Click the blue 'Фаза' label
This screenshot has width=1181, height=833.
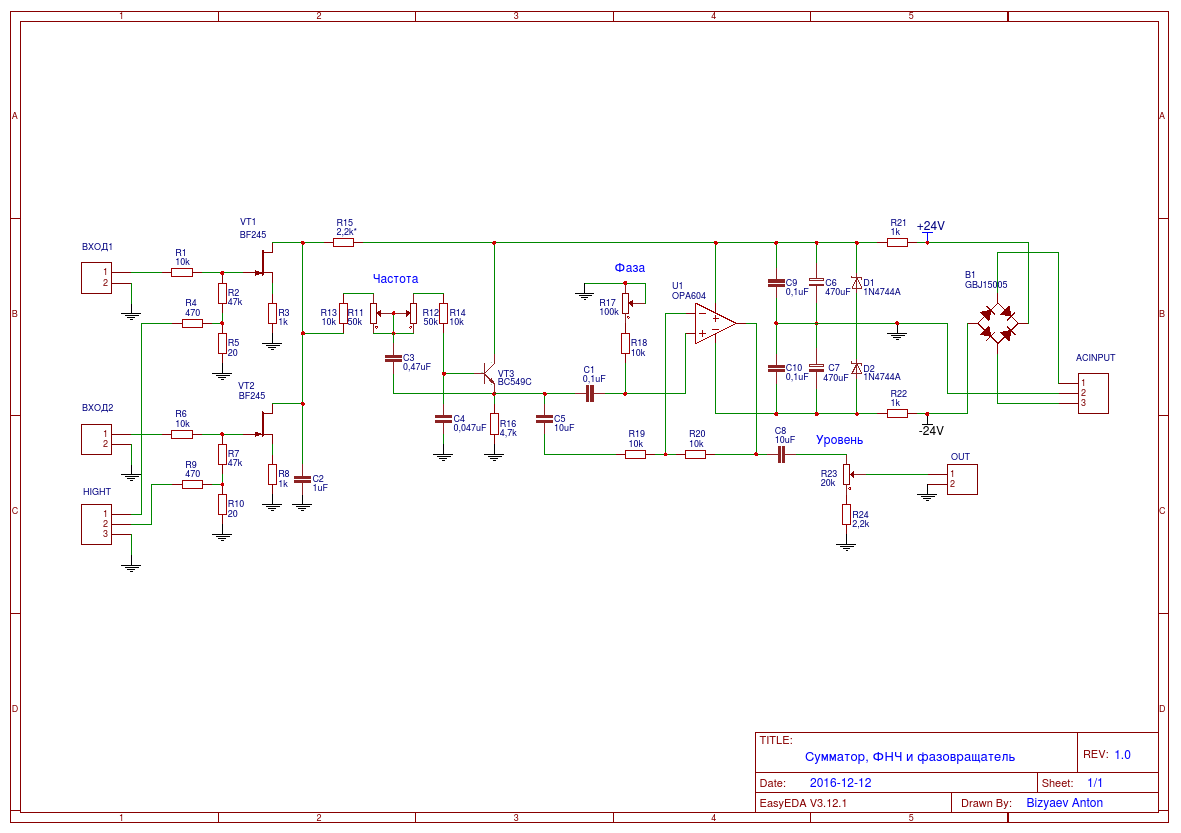(630, 267)
